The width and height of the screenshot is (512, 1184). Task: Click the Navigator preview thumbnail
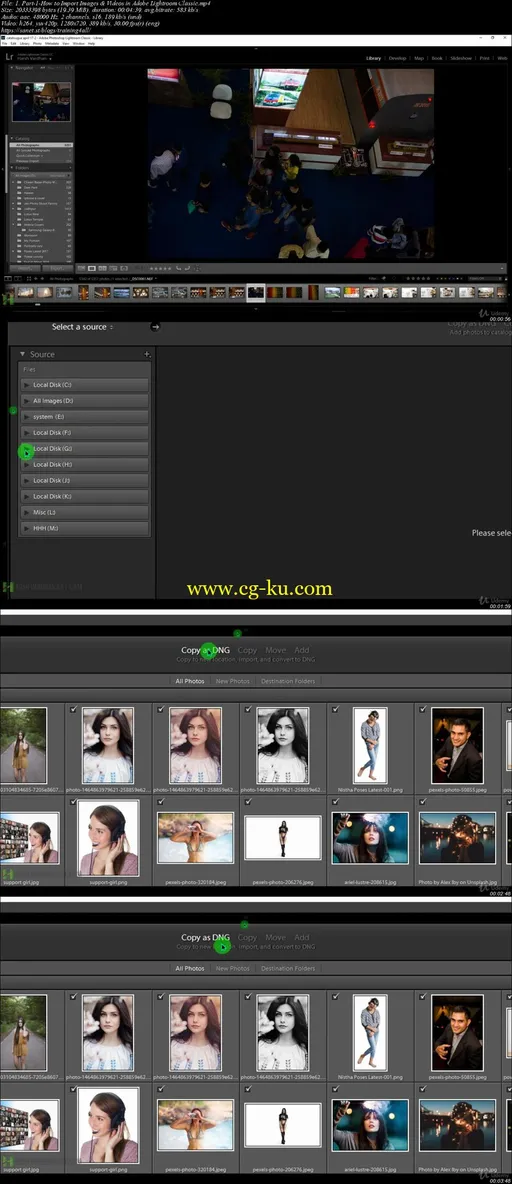pos(41,102)
